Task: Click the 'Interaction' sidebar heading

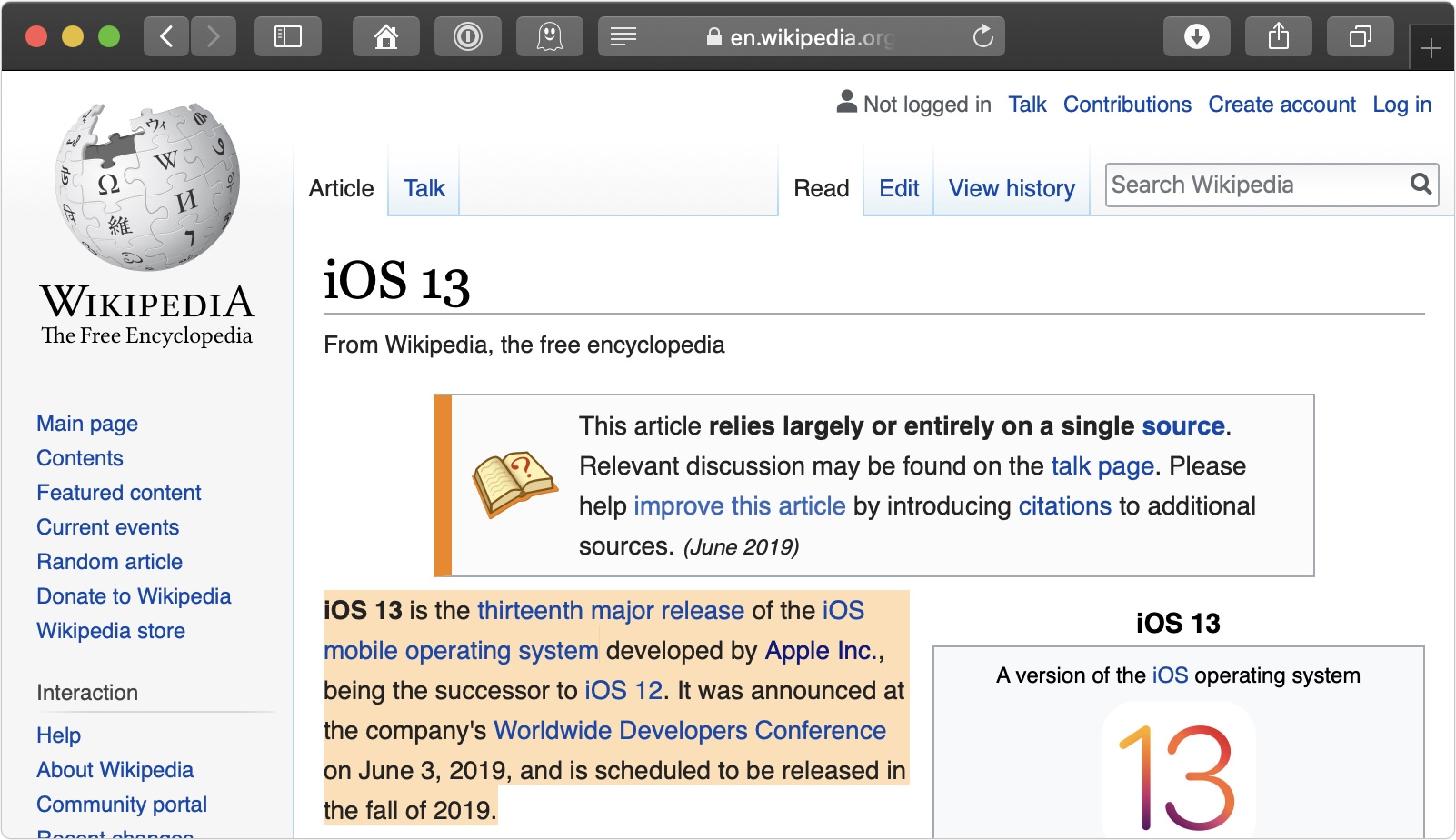Action: 87,693
